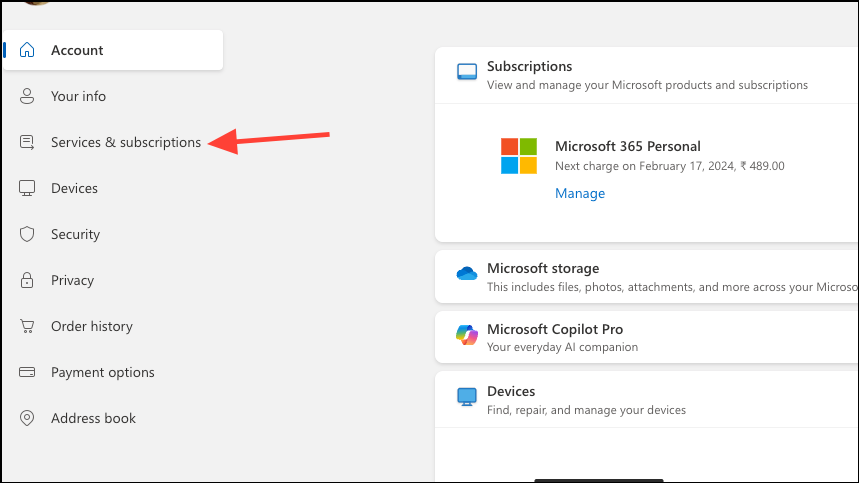This screenshot has height=483, width=859.
Task: Click 'Find, repair, and manage your devices' text
Action: tap(586, 410)
